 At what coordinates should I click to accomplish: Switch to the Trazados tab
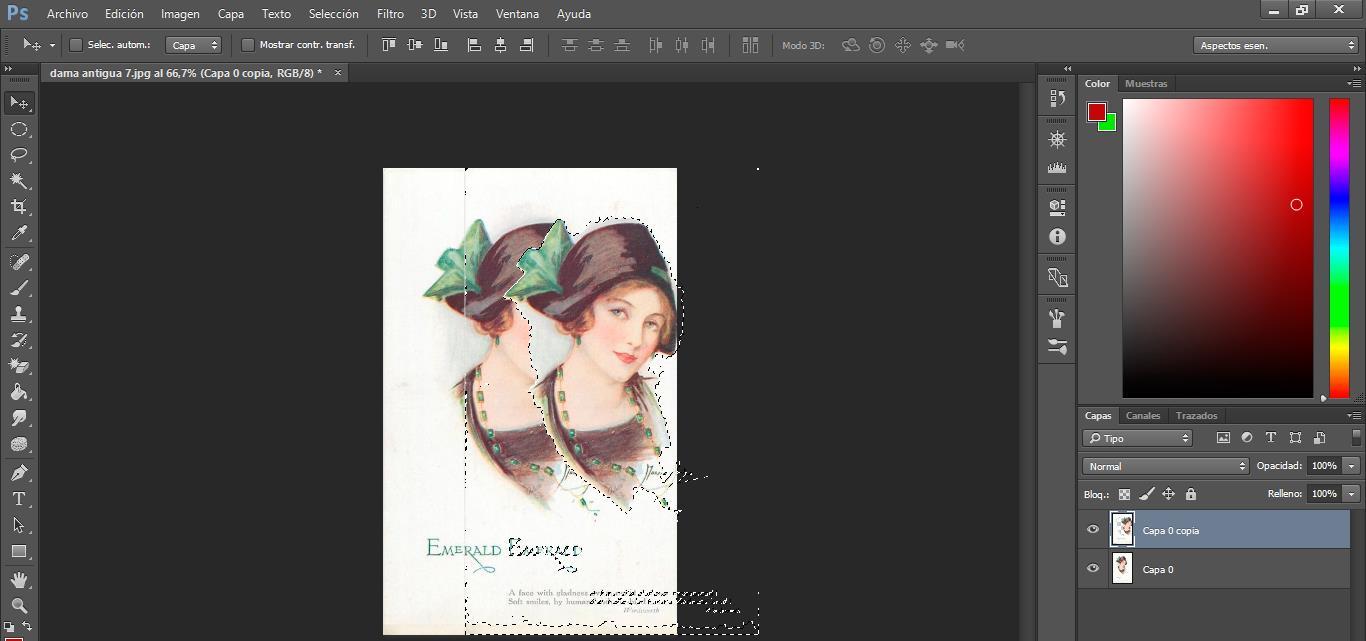1196,415
